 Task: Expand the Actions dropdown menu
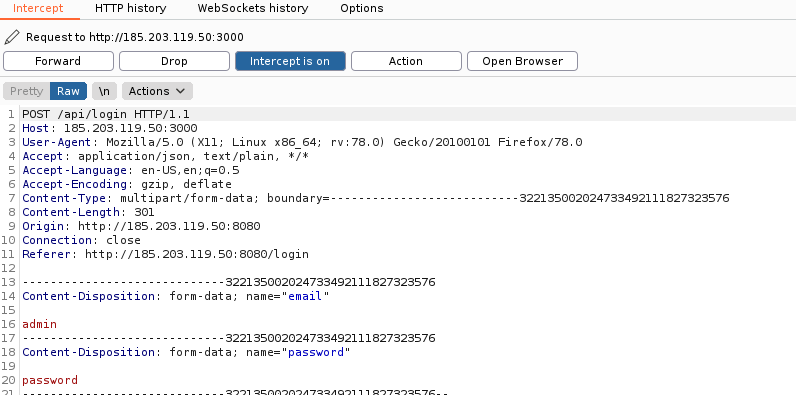click(x=157, y=91)
